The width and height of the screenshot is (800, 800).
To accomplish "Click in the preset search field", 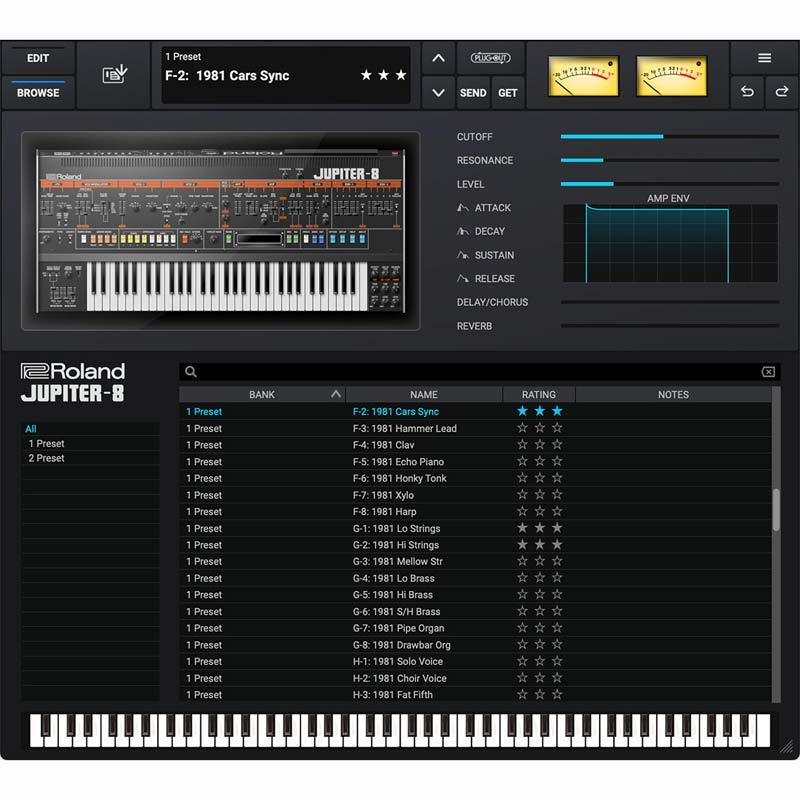I will pos(475,372).
